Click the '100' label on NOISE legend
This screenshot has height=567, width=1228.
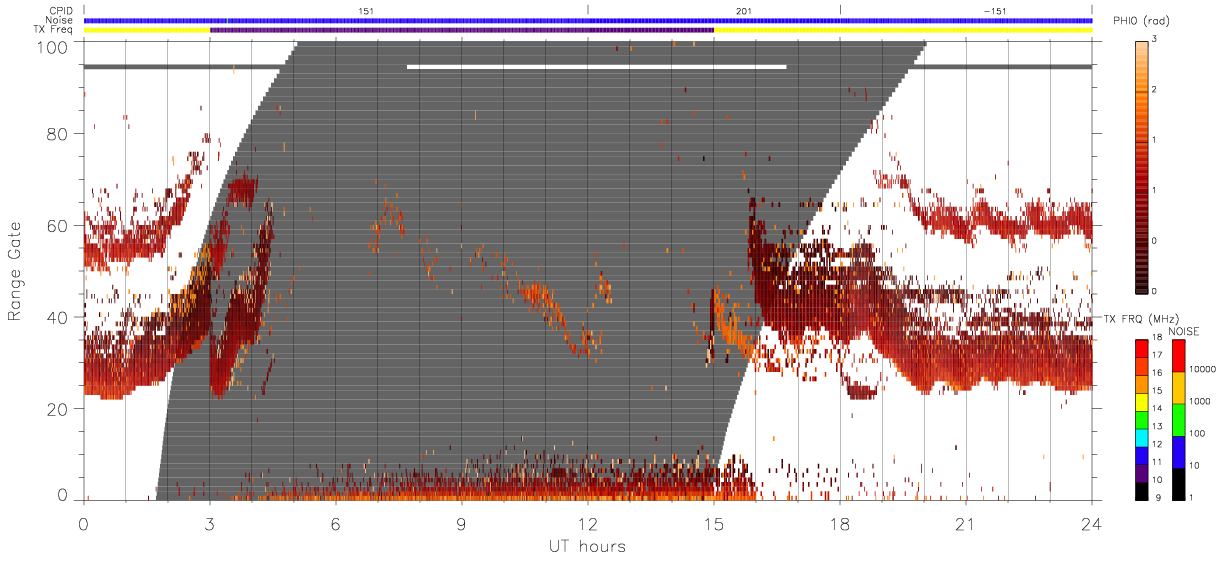pos(1197,433)
